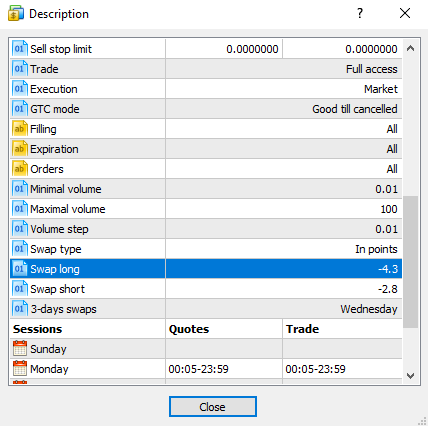Click the Wednesday value
428x426 pixels.
369,309
